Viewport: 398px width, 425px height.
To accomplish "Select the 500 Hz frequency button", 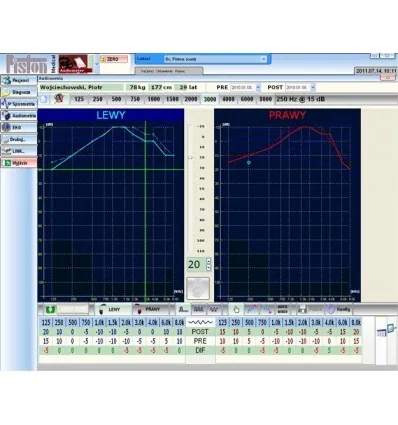I will click(x=116, y=99).
